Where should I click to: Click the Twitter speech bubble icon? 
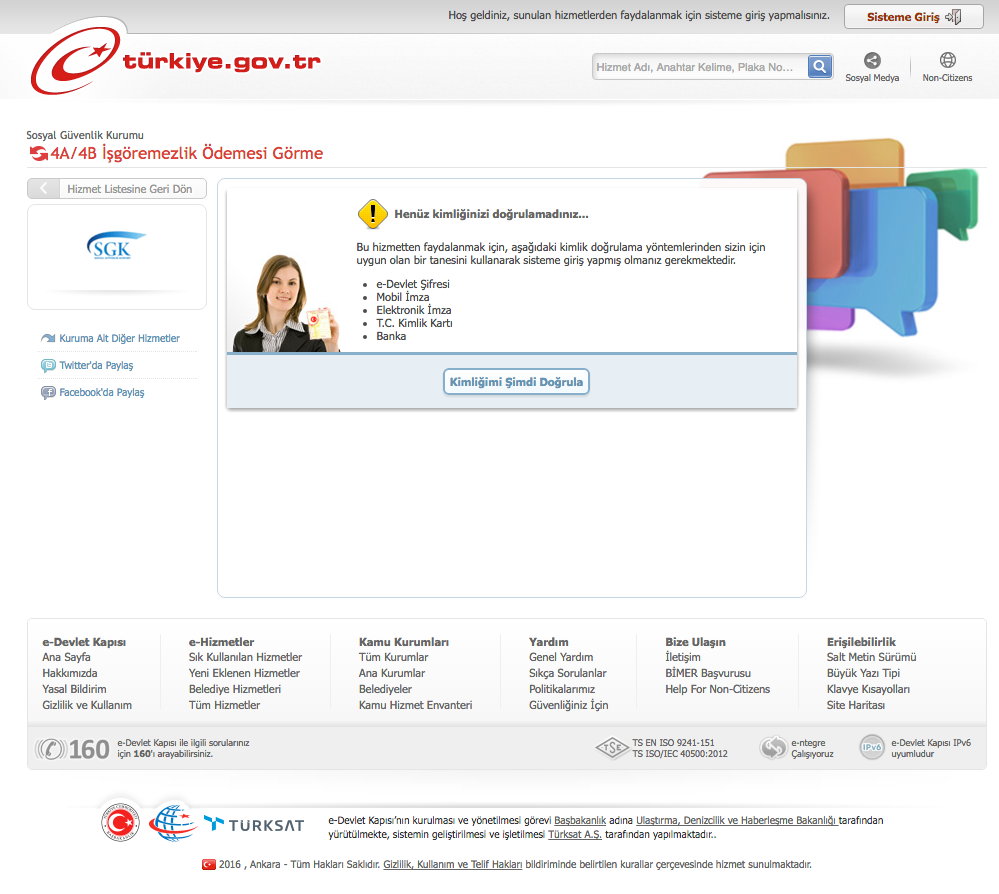click(x=48, y=366)
